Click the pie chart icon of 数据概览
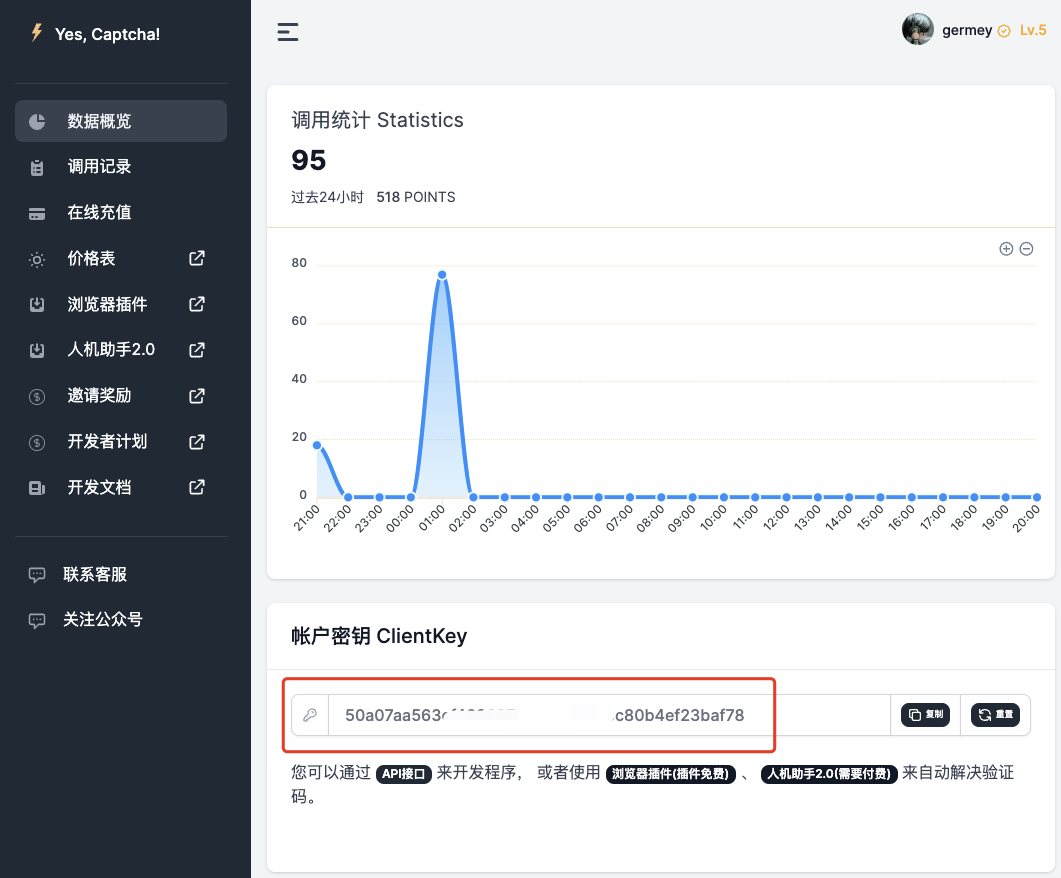1061x878 pixels. (37, 122)
